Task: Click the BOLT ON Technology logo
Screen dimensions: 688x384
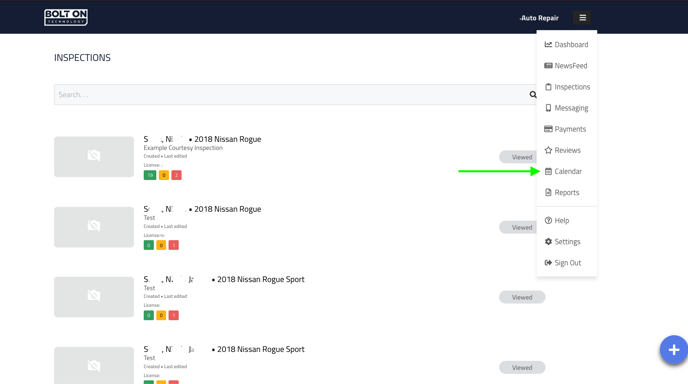Action: [66, 18]
